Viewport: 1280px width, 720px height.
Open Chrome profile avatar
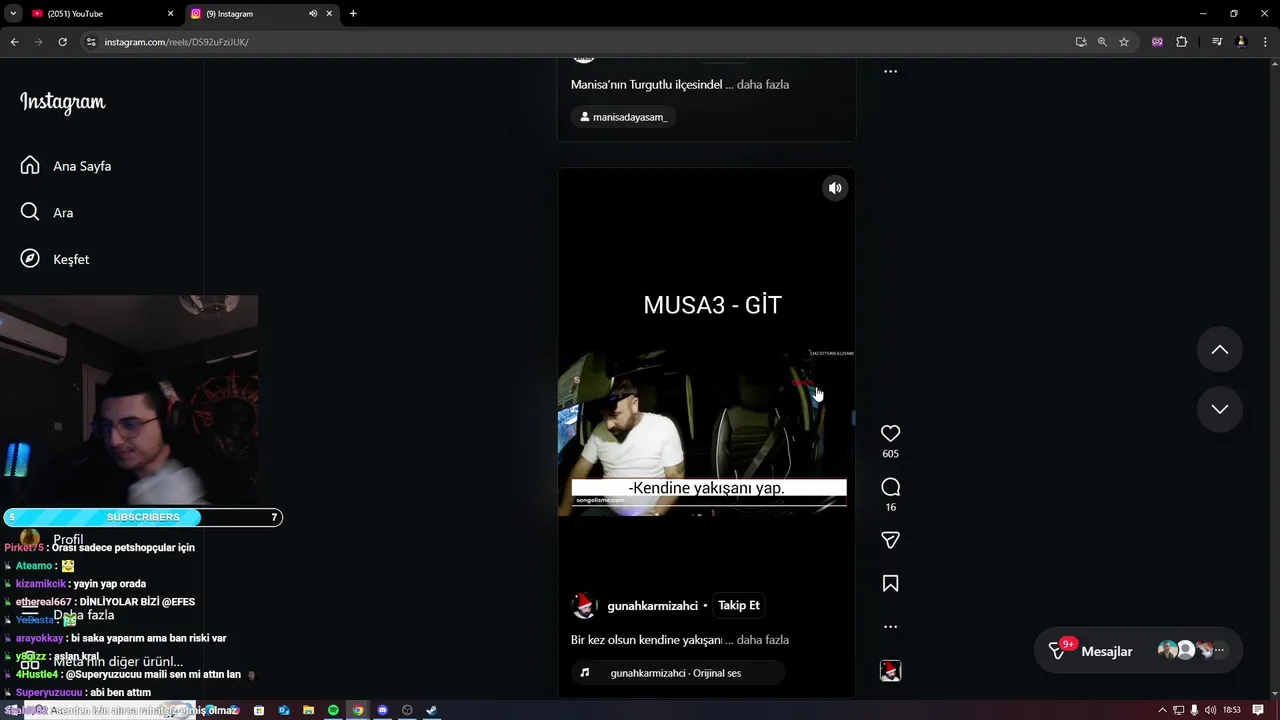click(1241, 42)
